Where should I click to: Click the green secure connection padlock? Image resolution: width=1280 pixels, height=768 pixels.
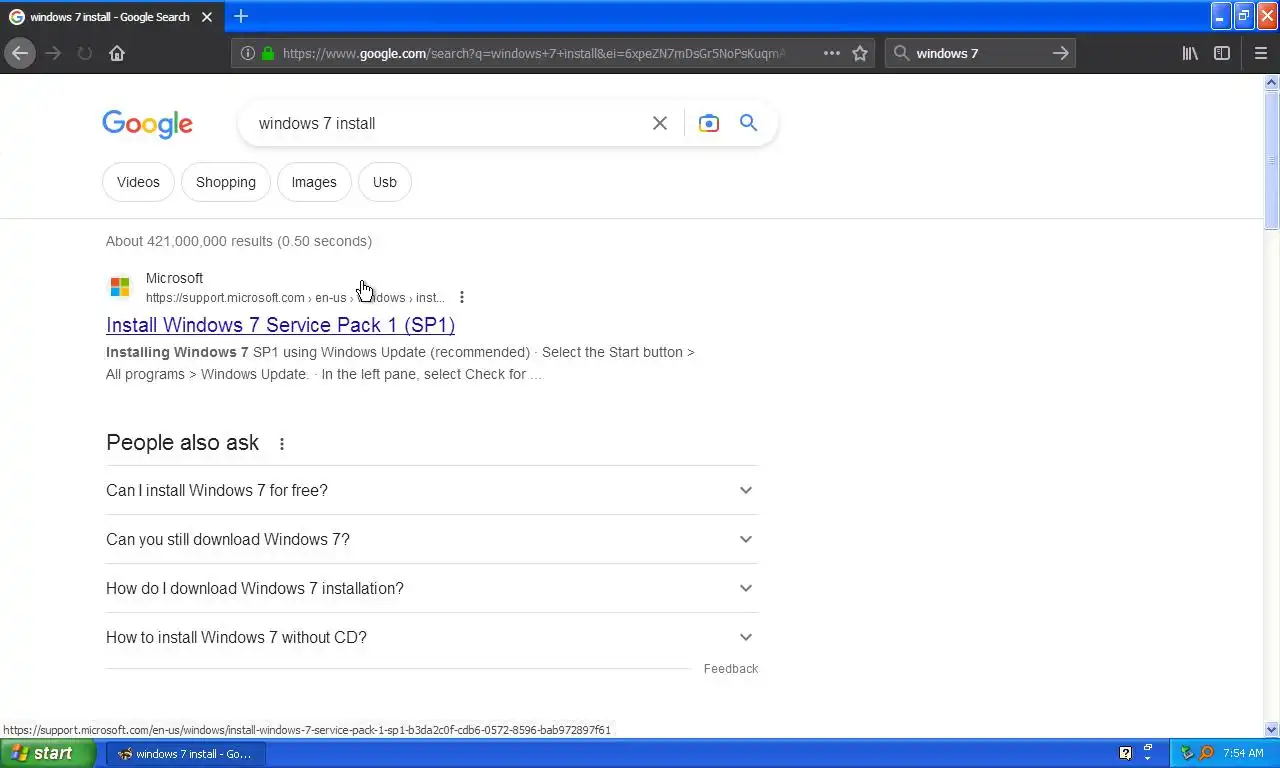pos(268,53)
